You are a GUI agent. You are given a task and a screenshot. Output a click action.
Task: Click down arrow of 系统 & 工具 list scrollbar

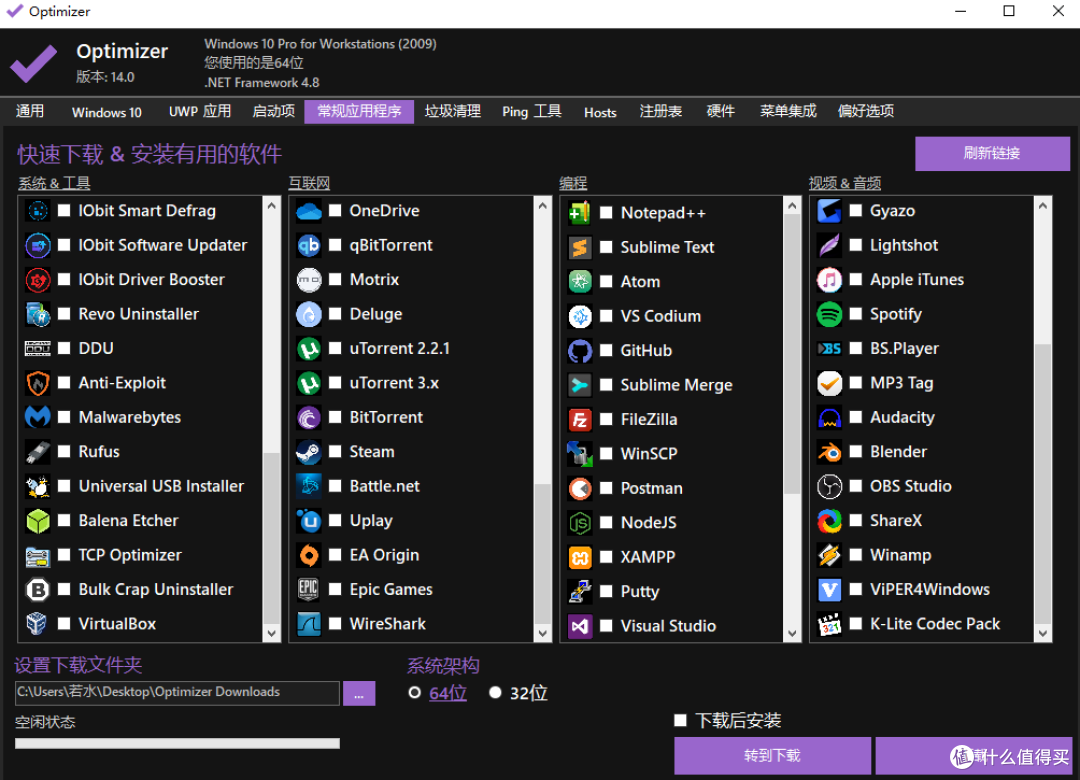tap(272, 633)
